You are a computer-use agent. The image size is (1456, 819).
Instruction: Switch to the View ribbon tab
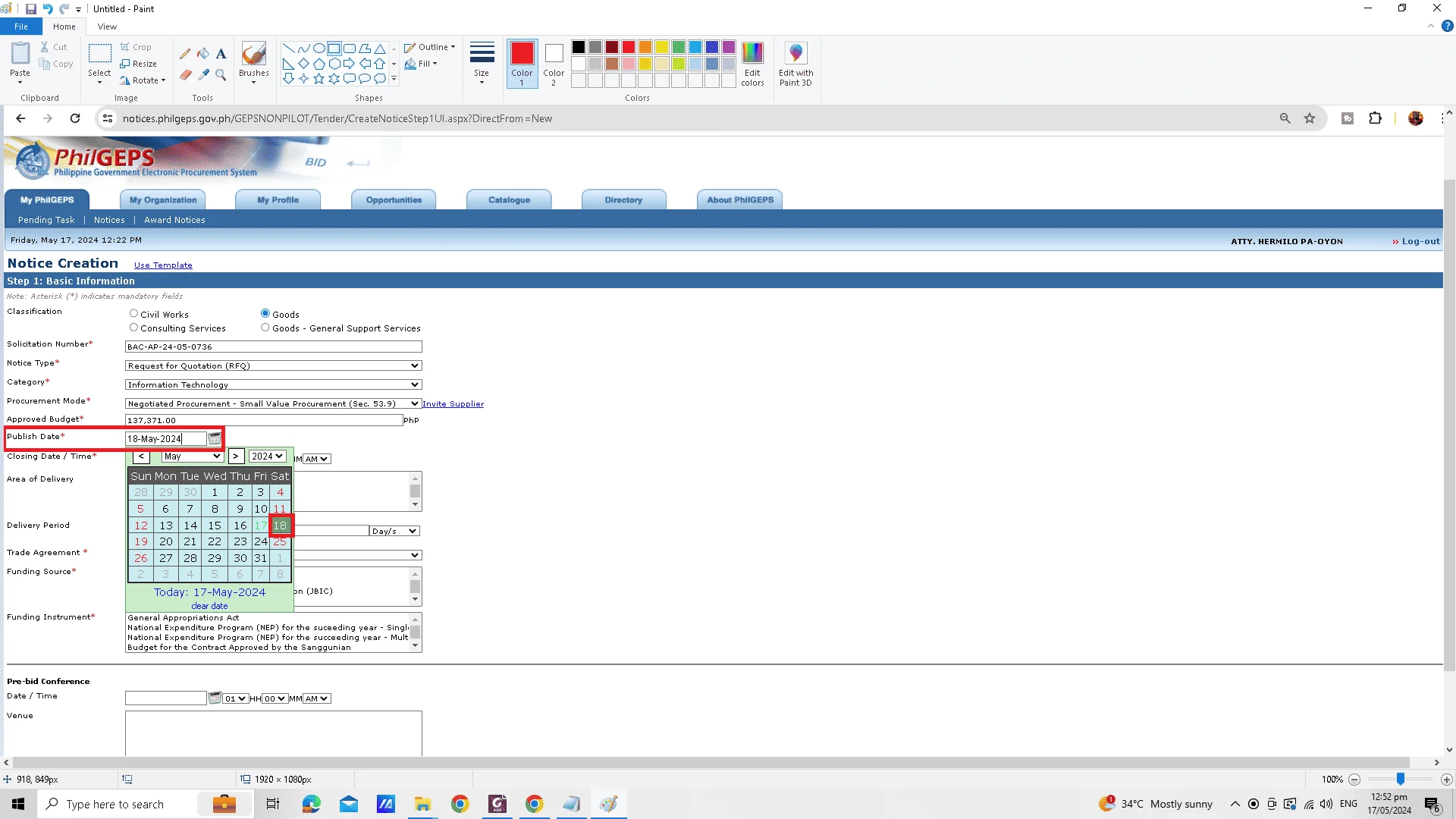(x=107, y=27)
